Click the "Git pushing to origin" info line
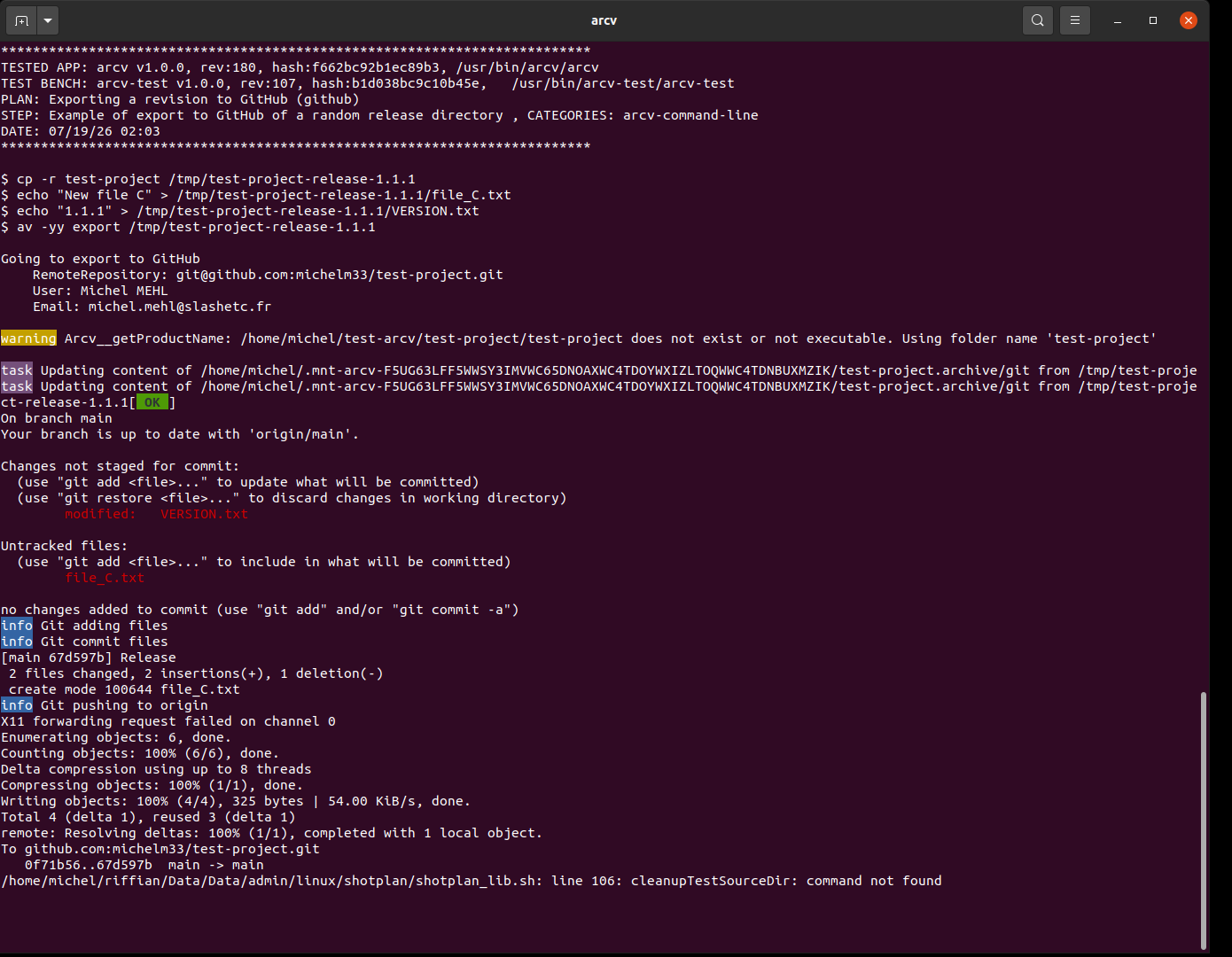The height and width of the screenshot is (957, 1232). pos(105,705)
